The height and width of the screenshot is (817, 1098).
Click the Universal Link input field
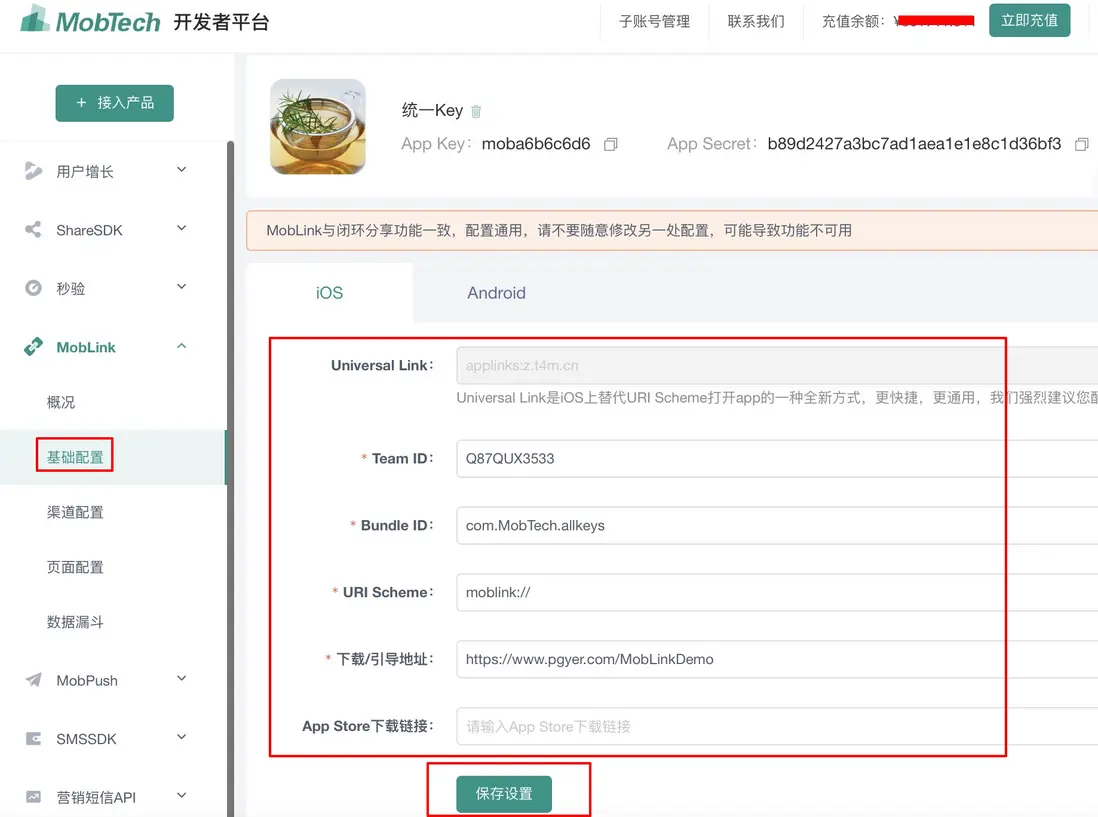777,365
